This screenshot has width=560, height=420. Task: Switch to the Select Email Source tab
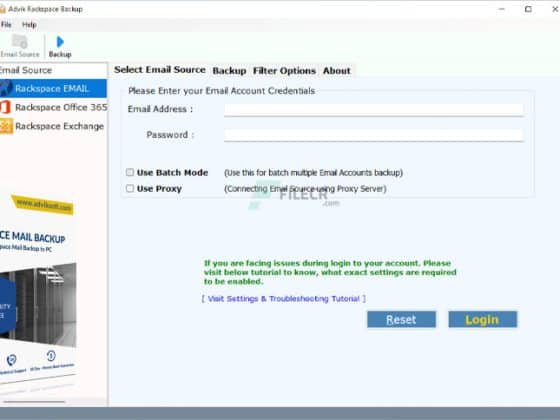pyautogui.click(x=160, y=70)
